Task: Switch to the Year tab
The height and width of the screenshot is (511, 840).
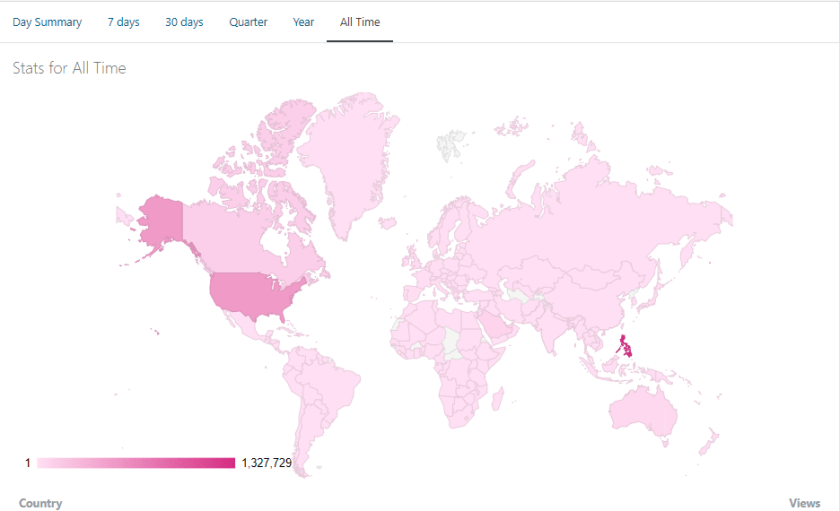Action: point(303,22)
